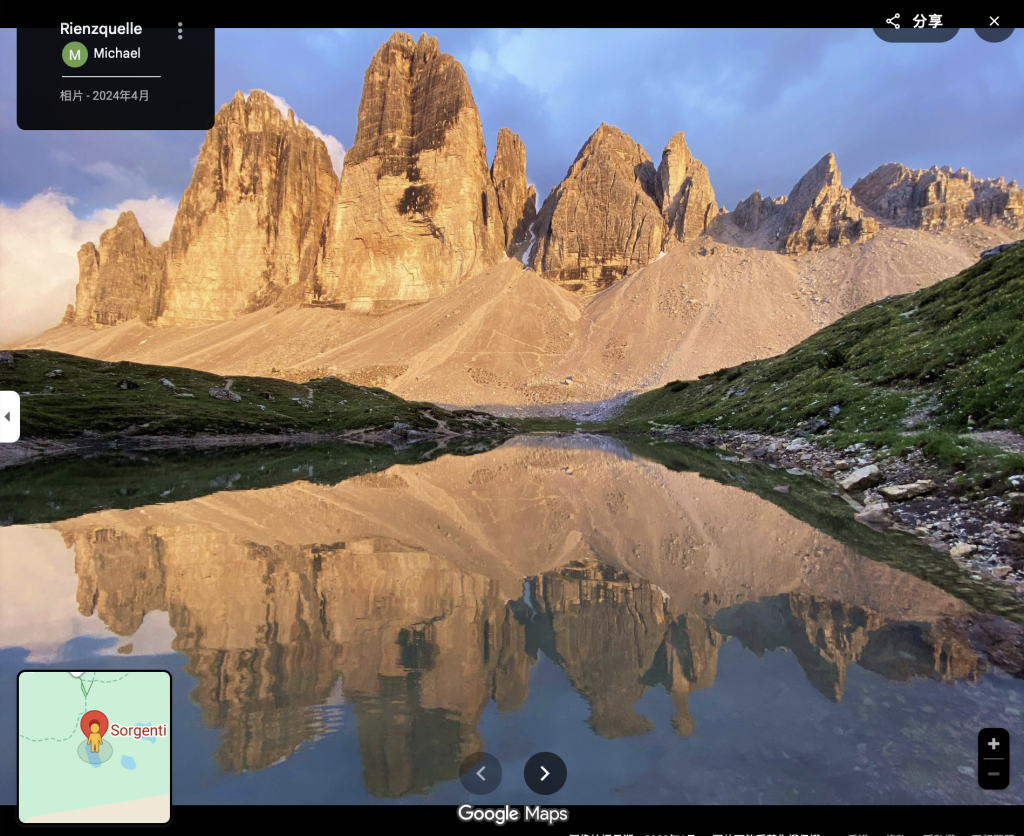Expand the collapsed side panel arrow
Screen dimensions: 1024x836
point(9,416)
